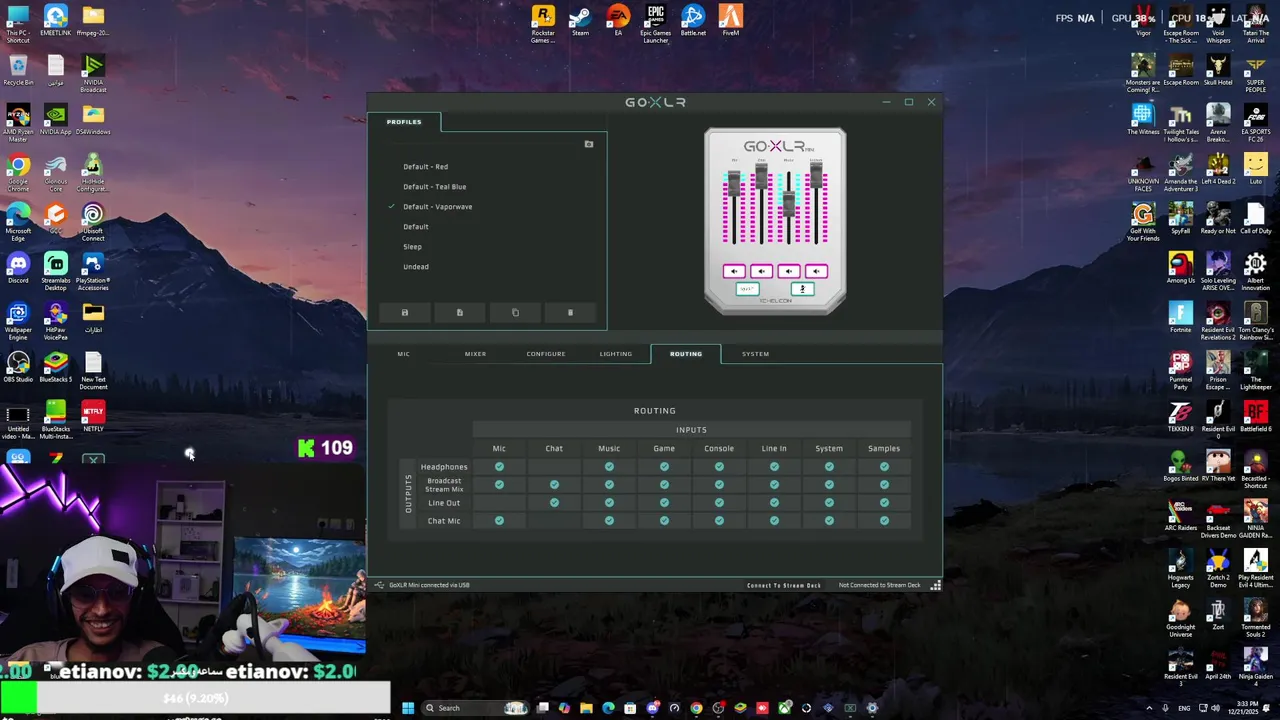
Task: Toggle Samples to Chat Mic routing
Action: tap(884, 521)
